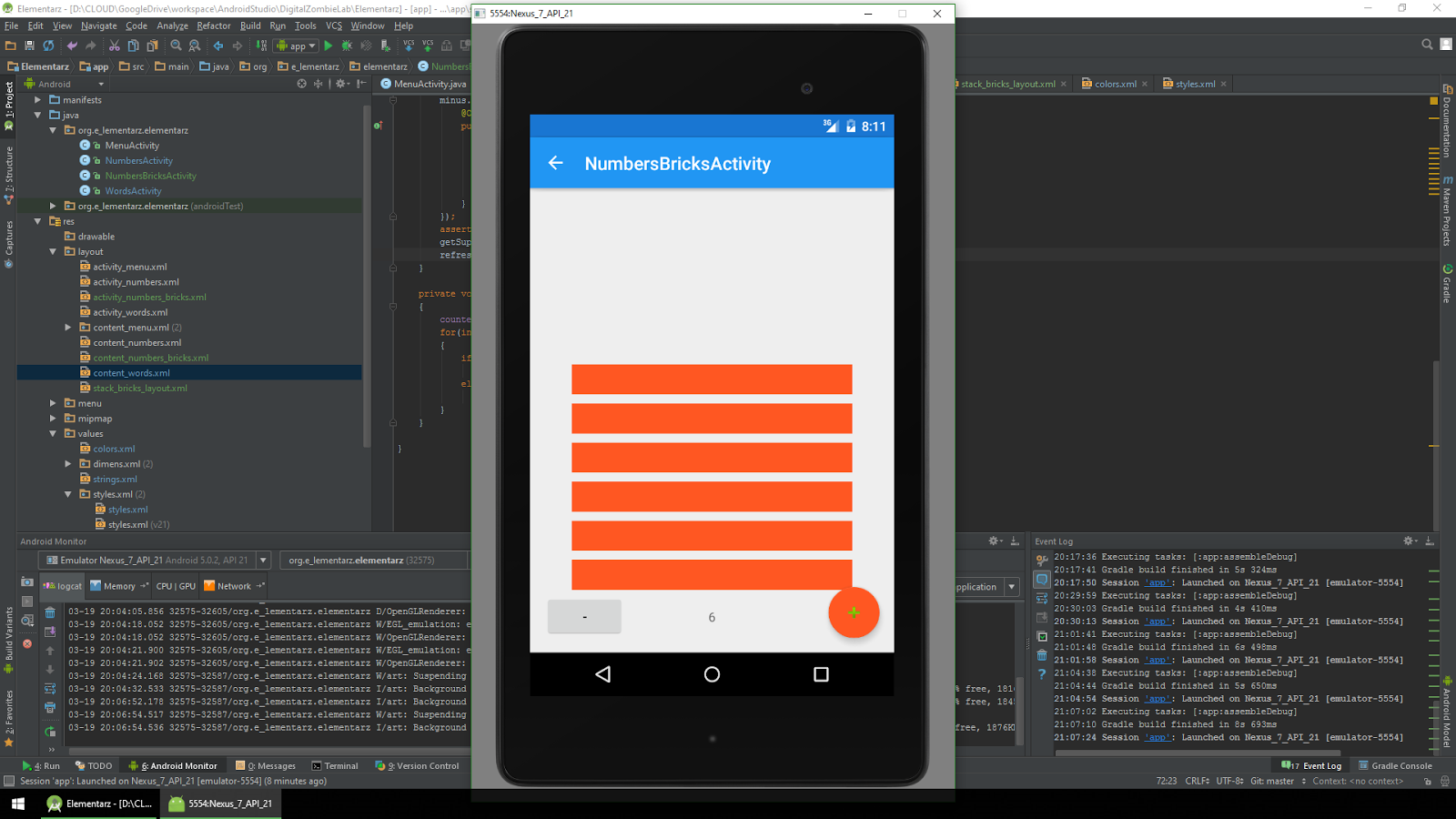Click the logcat Print icon

50,707
